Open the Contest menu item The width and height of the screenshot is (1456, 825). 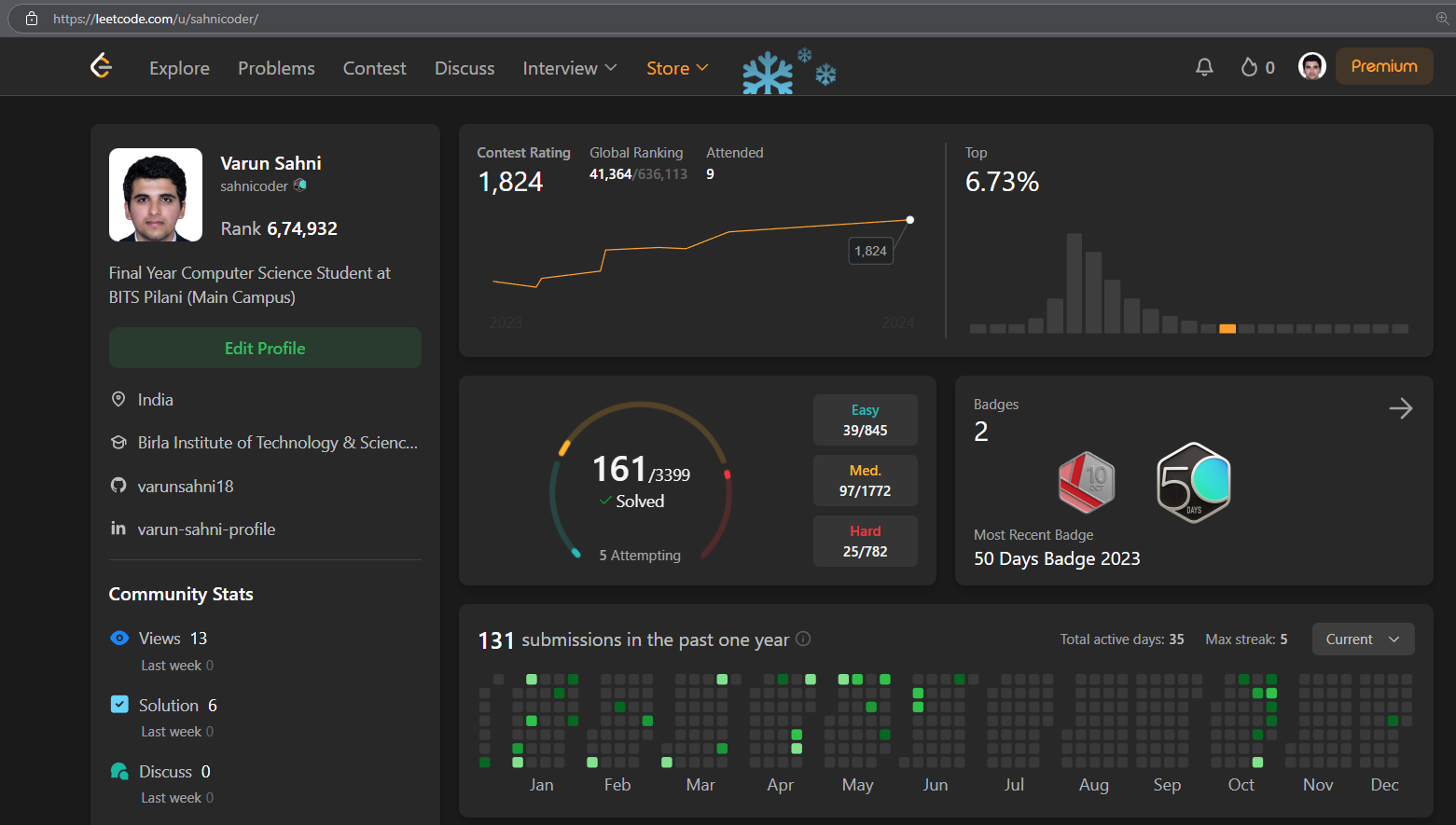tap(374, 68)
